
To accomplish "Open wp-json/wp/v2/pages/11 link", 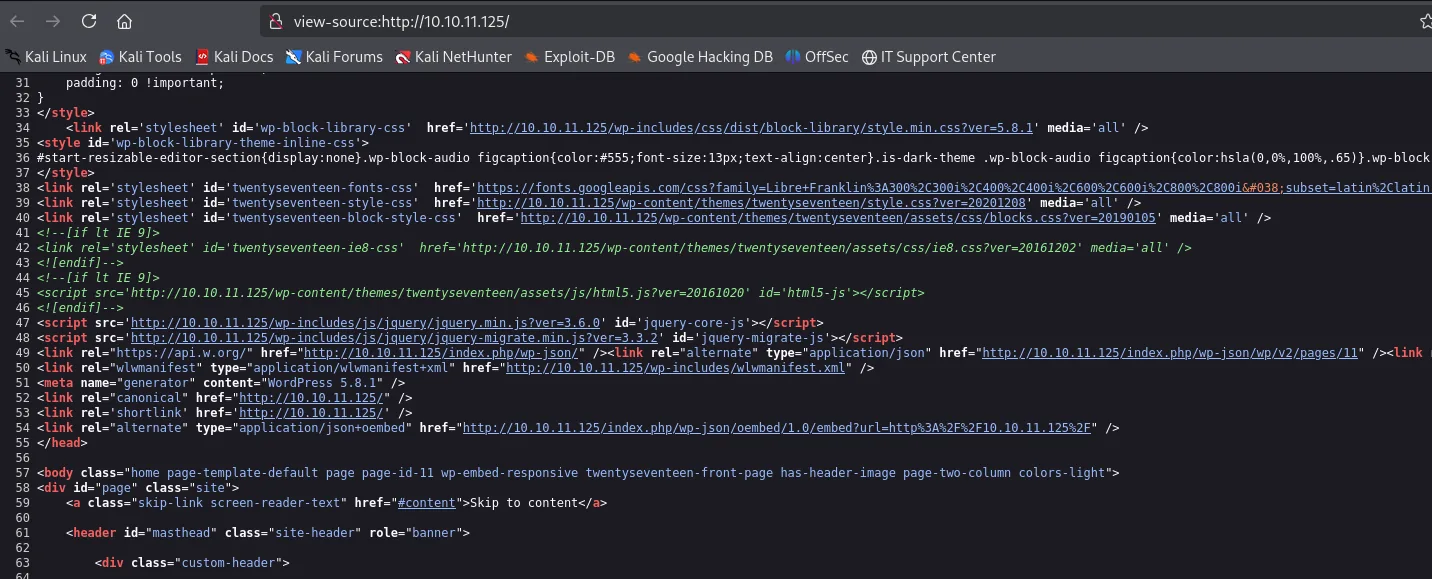I will pos(1171,352).
